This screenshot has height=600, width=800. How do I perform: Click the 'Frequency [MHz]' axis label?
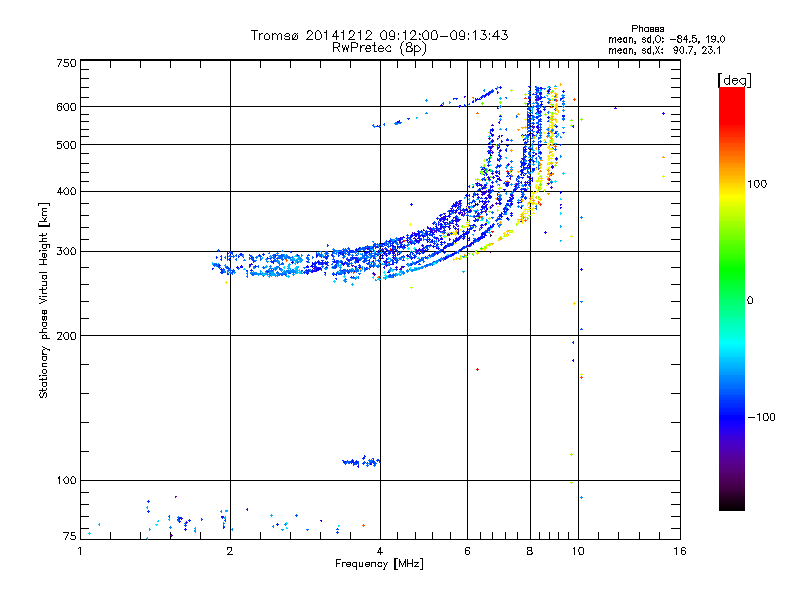click(379, 564)
